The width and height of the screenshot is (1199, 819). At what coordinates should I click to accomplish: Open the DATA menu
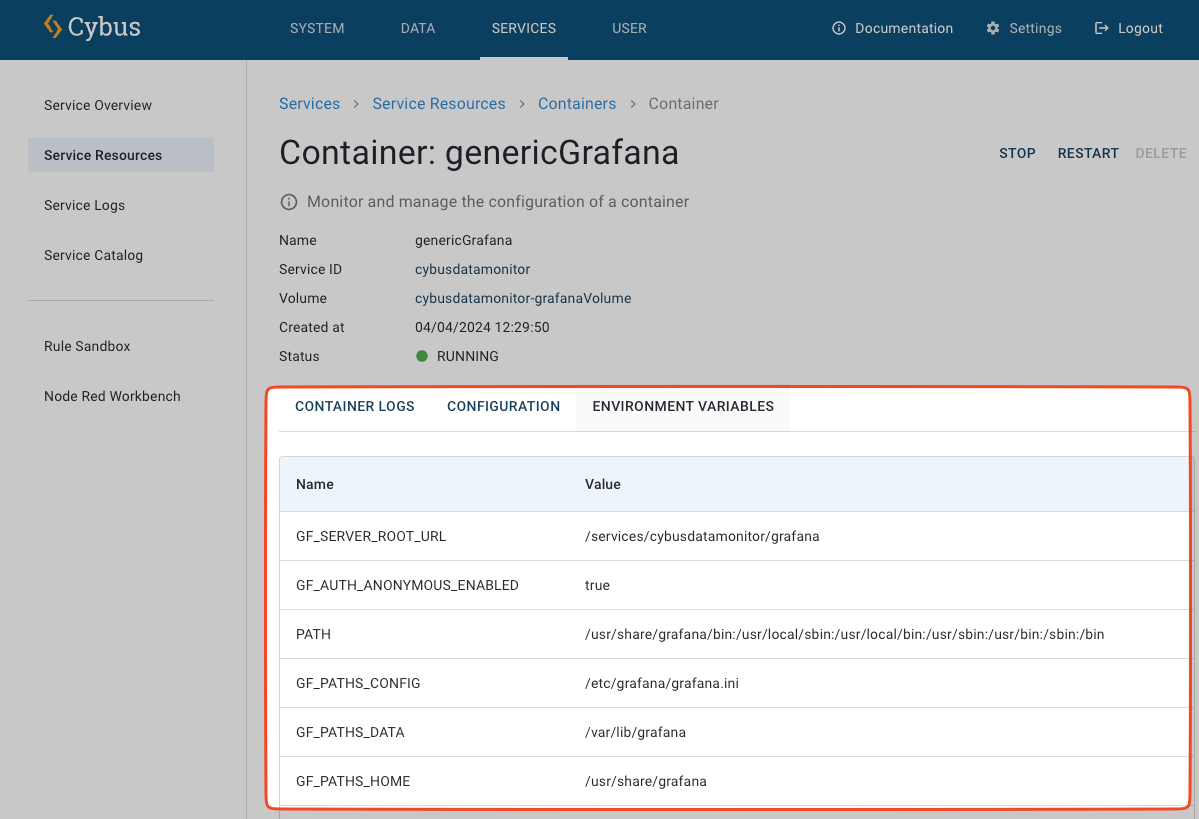[x=418, y=28]
